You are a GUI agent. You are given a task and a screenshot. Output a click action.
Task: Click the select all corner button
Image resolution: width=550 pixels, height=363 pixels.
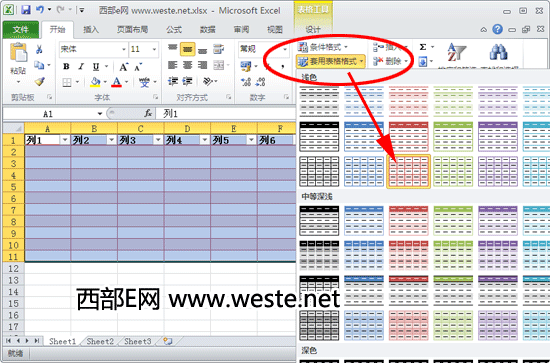click(x=13, y=128)
